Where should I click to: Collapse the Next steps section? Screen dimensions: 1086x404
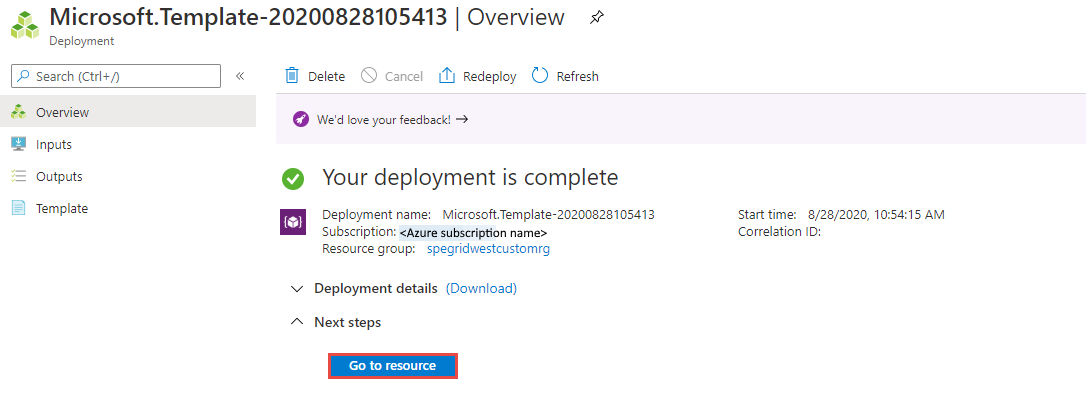[x=295, y=322]
